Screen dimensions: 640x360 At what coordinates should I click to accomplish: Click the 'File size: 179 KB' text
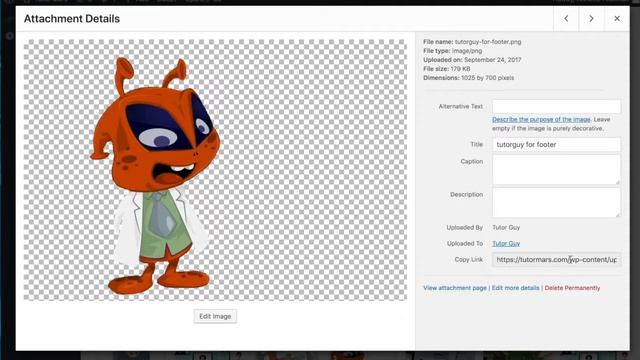coord(447,69)
